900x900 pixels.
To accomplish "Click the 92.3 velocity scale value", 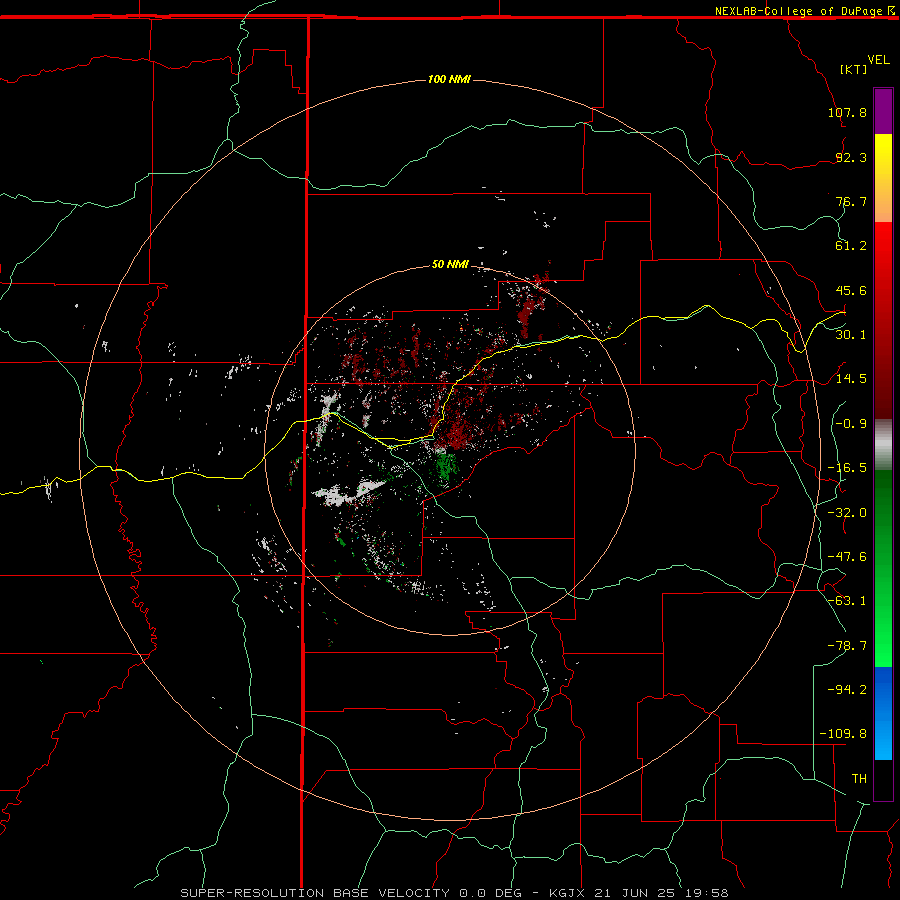I will pos(851,157).
